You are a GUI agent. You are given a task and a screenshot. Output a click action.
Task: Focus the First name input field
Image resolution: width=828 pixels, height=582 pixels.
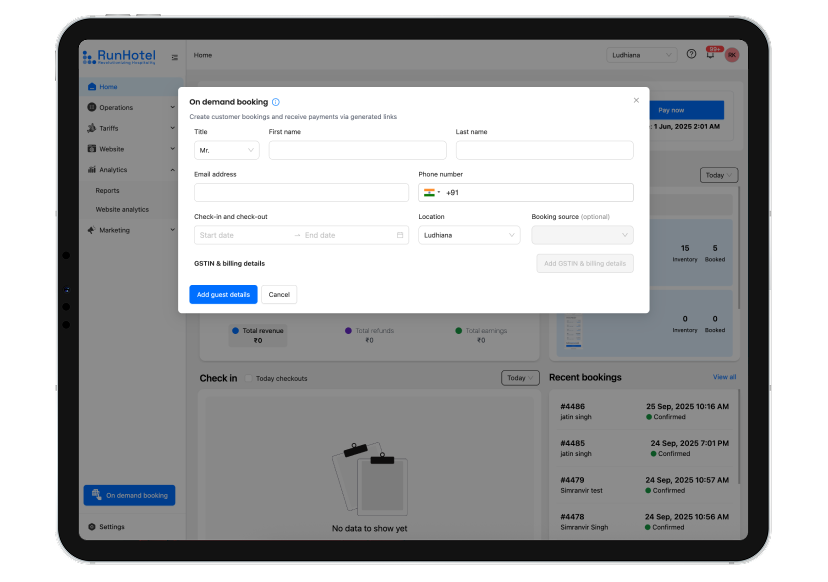tap(357, 151)
